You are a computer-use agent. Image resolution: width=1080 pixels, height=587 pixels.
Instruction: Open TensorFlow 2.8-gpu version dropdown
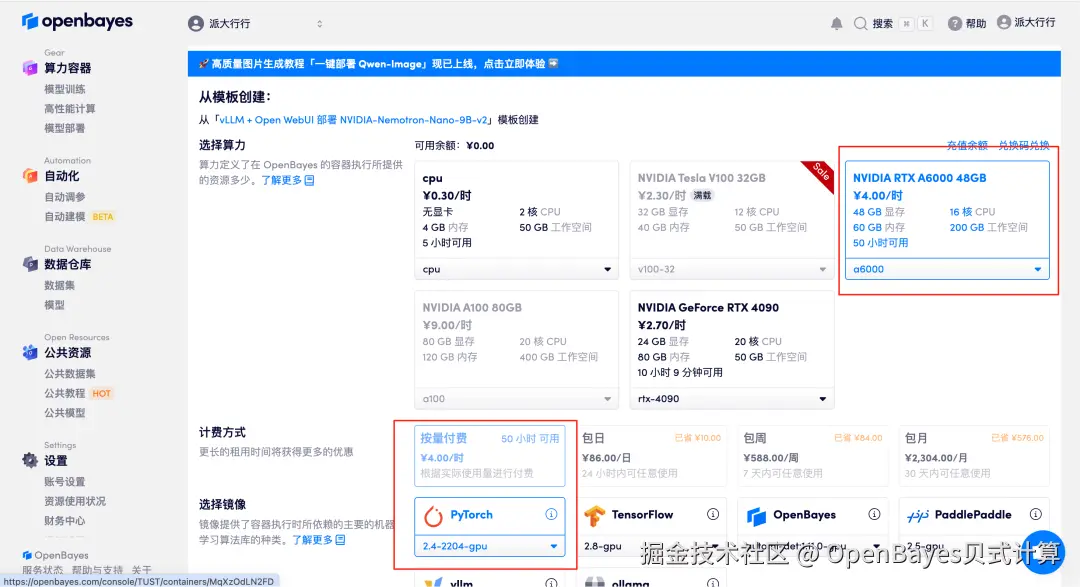click(x=652, y=546)
